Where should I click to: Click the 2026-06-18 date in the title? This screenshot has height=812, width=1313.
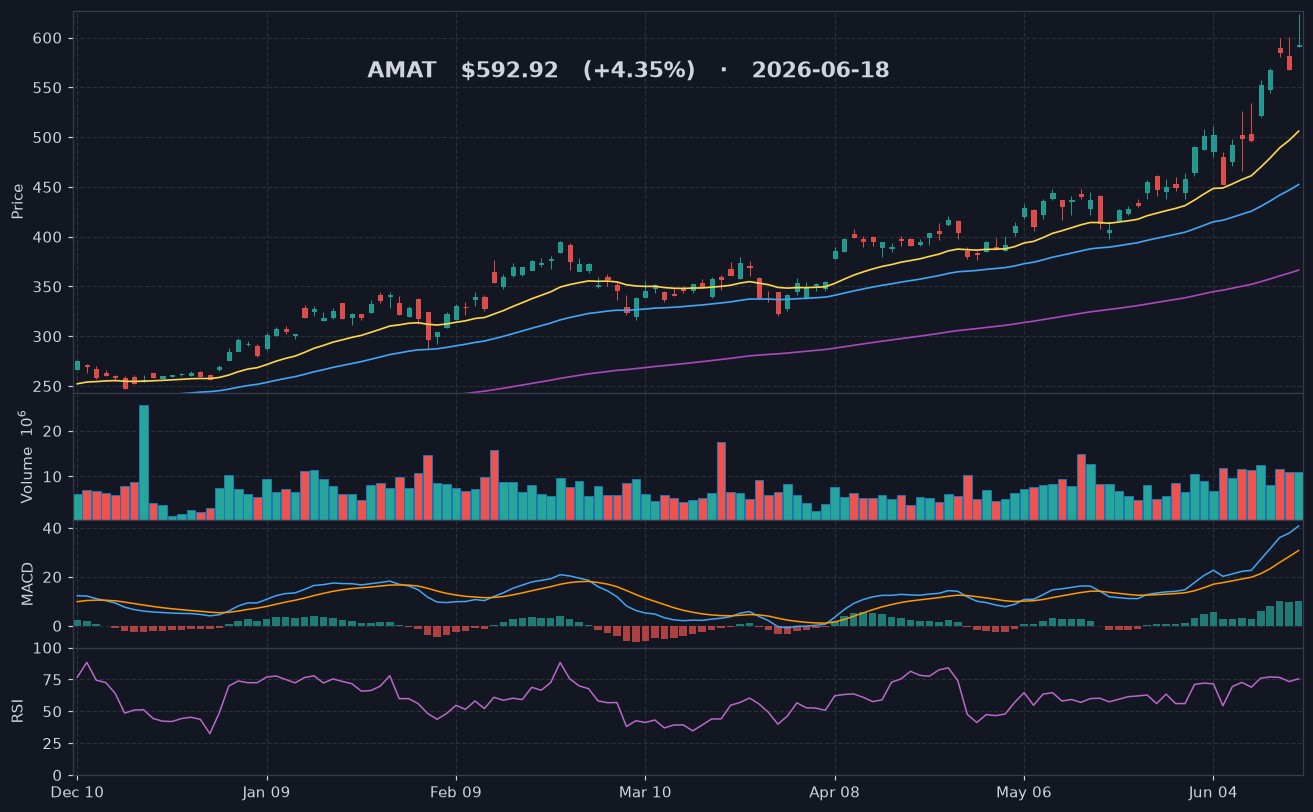tap(820, 71)
